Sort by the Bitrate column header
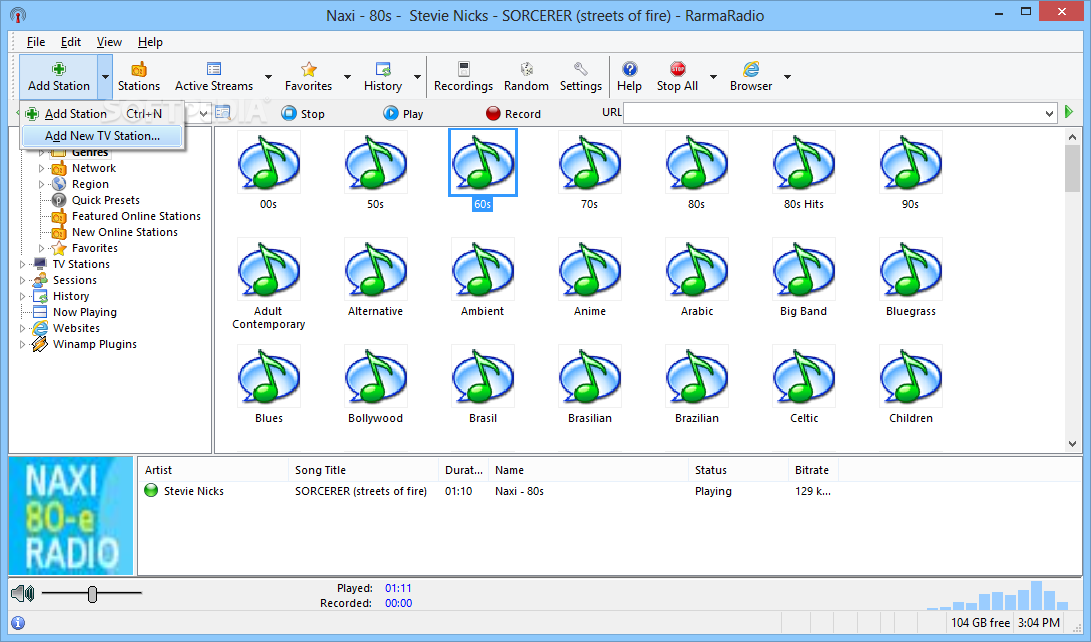1091x642 pixels. (x=813, y=470)
